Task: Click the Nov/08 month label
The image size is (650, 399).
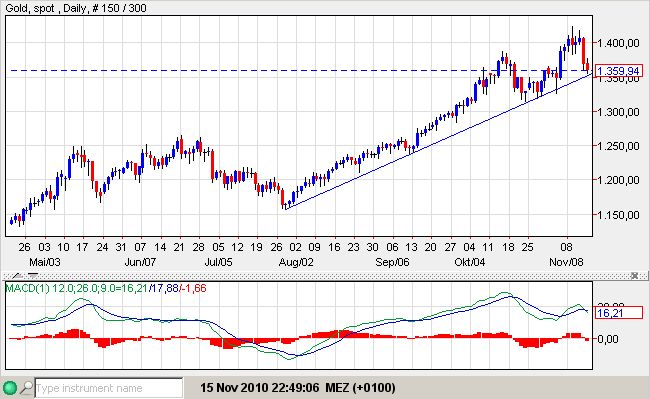Action: (566, 262)
